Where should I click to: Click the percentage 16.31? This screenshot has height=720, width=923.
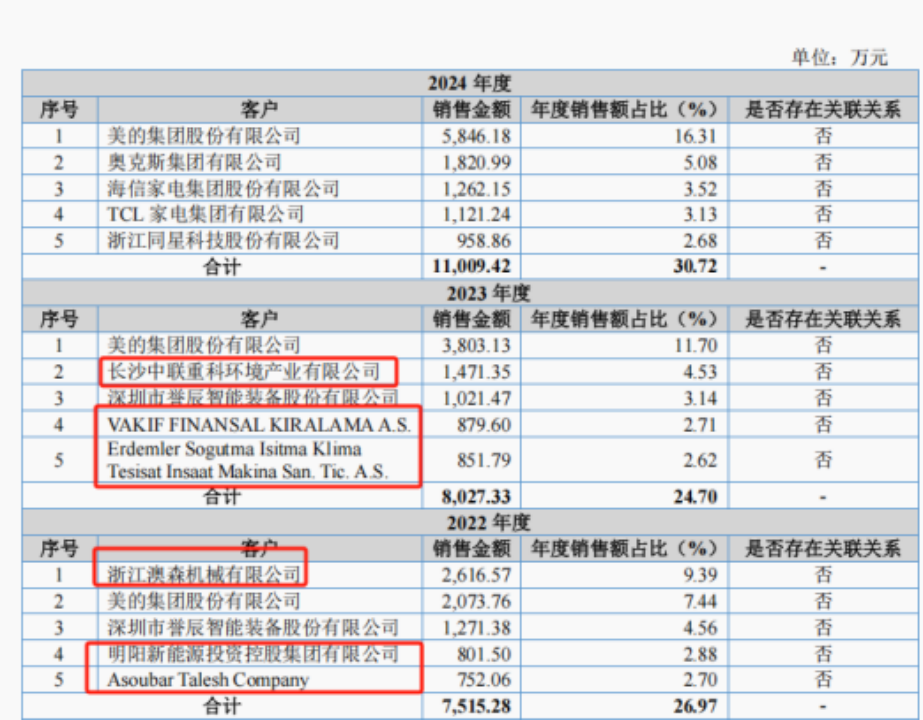695,136
